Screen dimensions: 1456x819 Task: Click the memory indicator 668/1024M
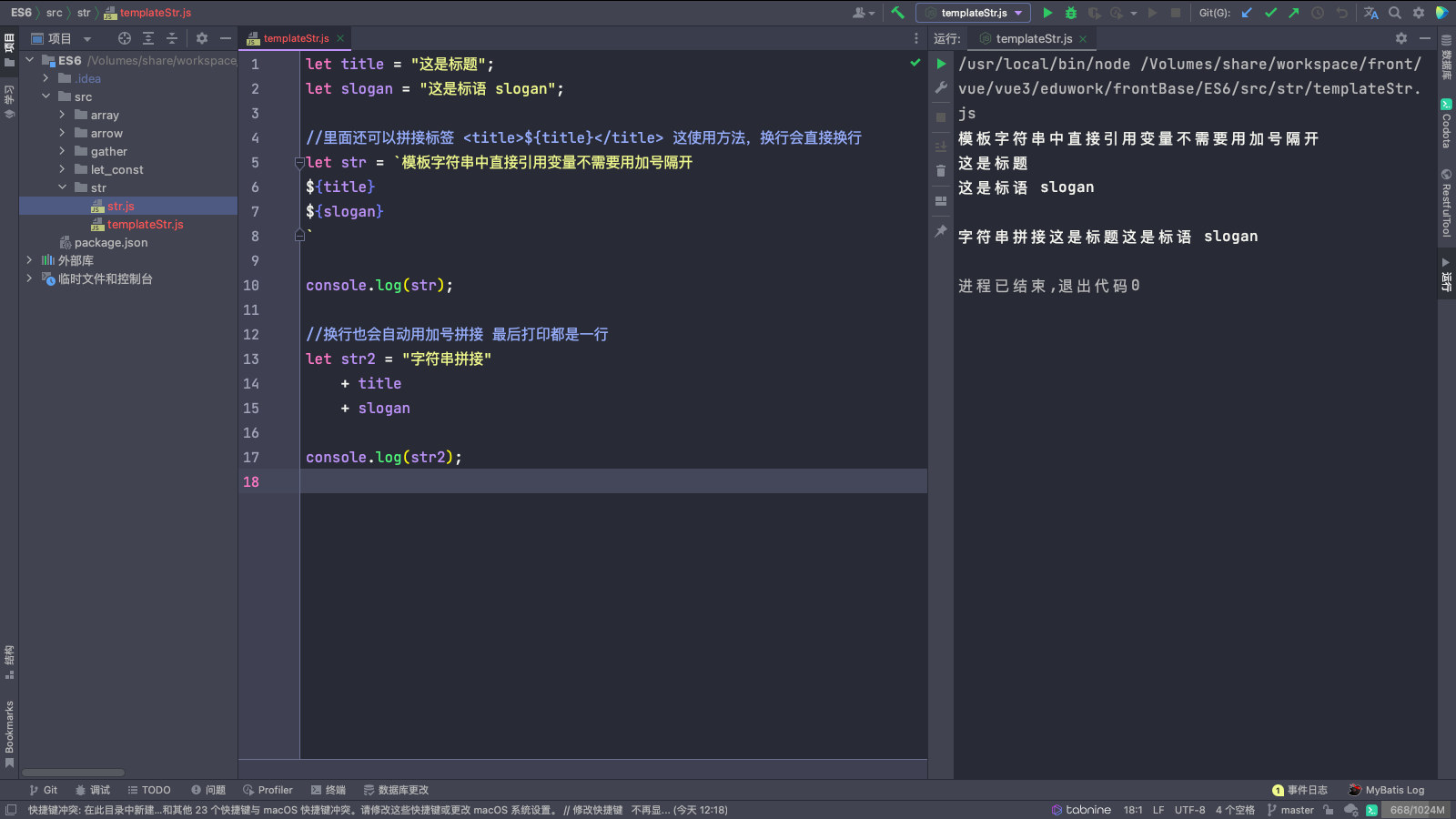1417,810
